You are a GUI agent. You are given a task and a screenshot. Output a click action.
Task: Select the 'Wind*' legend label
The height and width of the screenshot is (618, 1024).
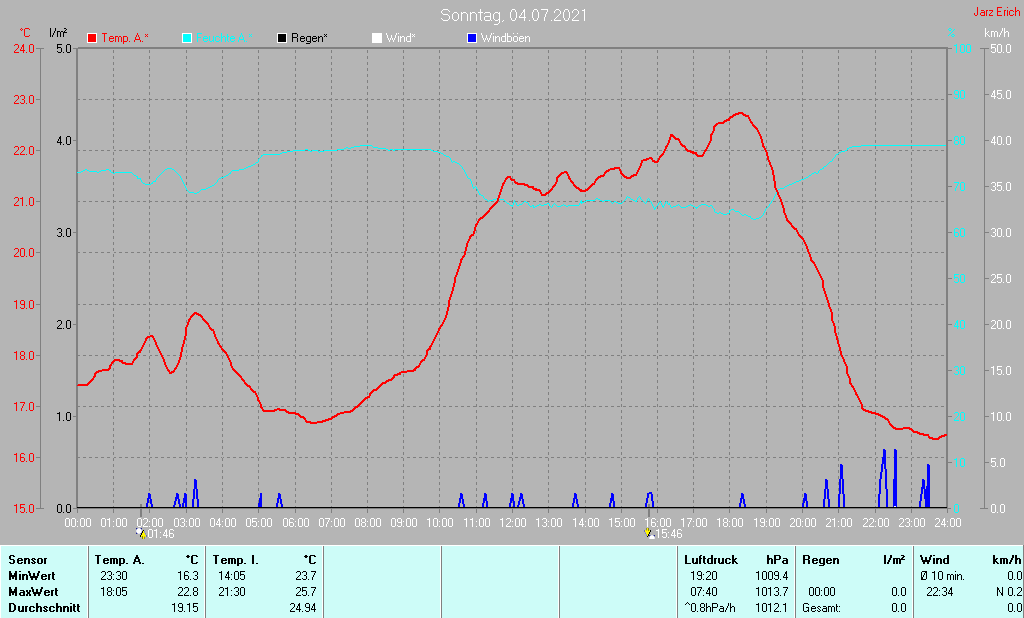400,38
